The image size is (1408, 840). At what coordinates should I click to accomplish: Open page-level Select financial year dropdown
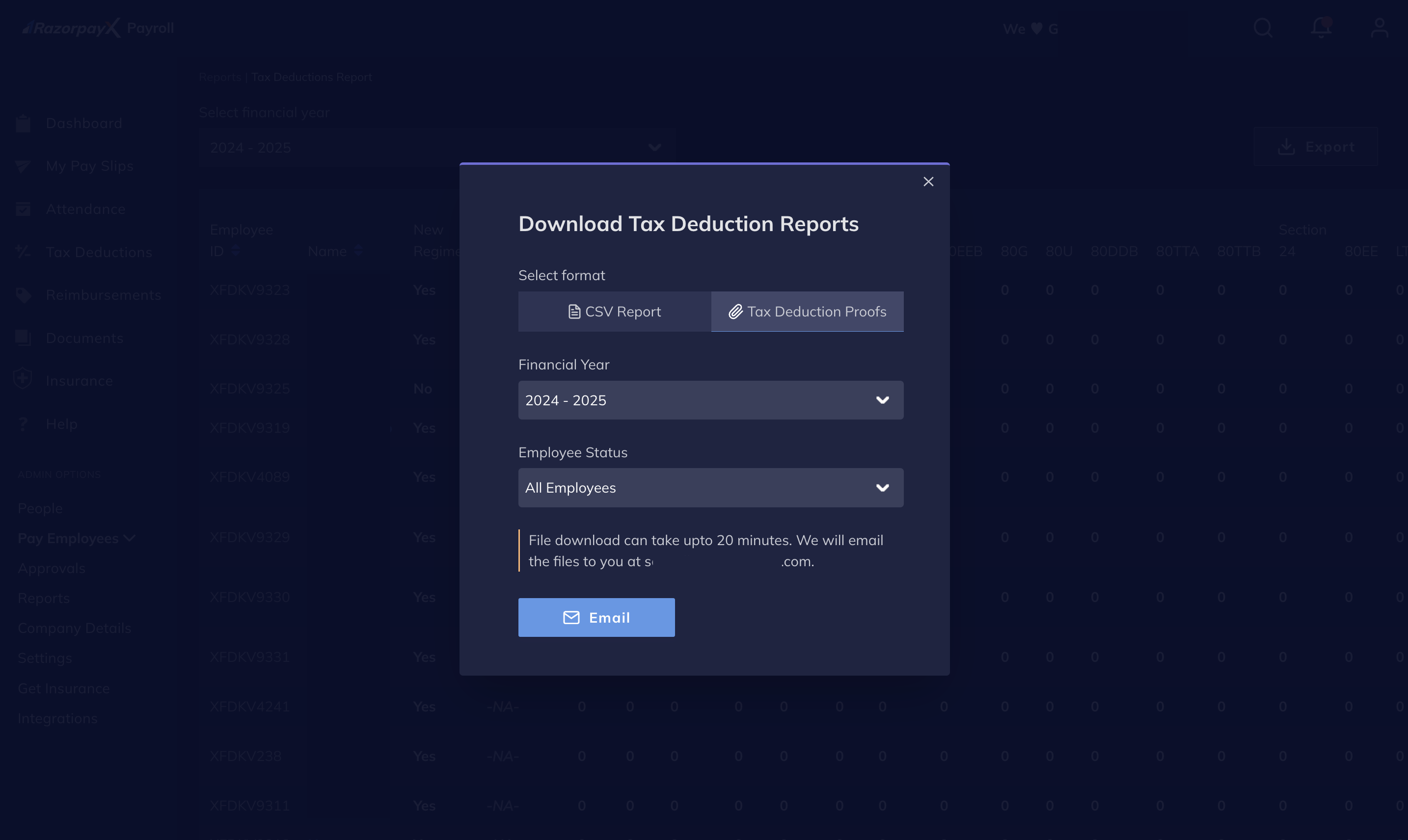[437, 147]
